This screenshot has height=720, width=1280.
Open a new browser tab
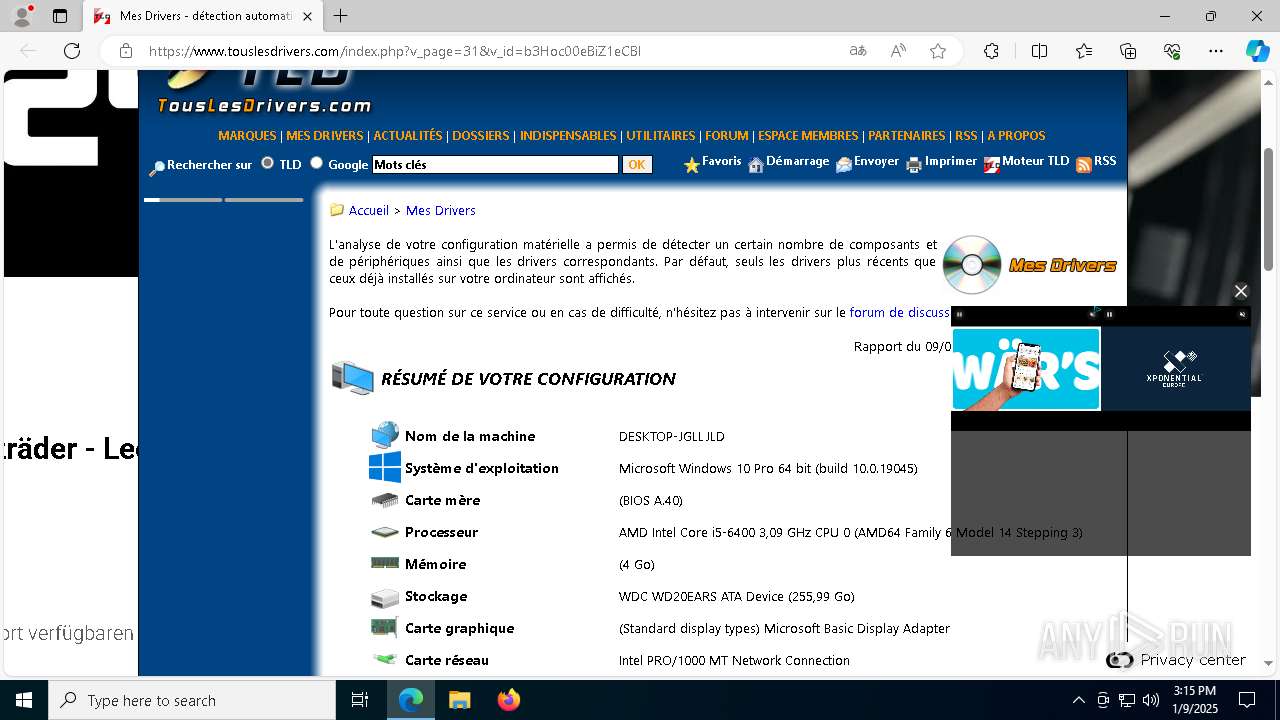coord(341,16)
